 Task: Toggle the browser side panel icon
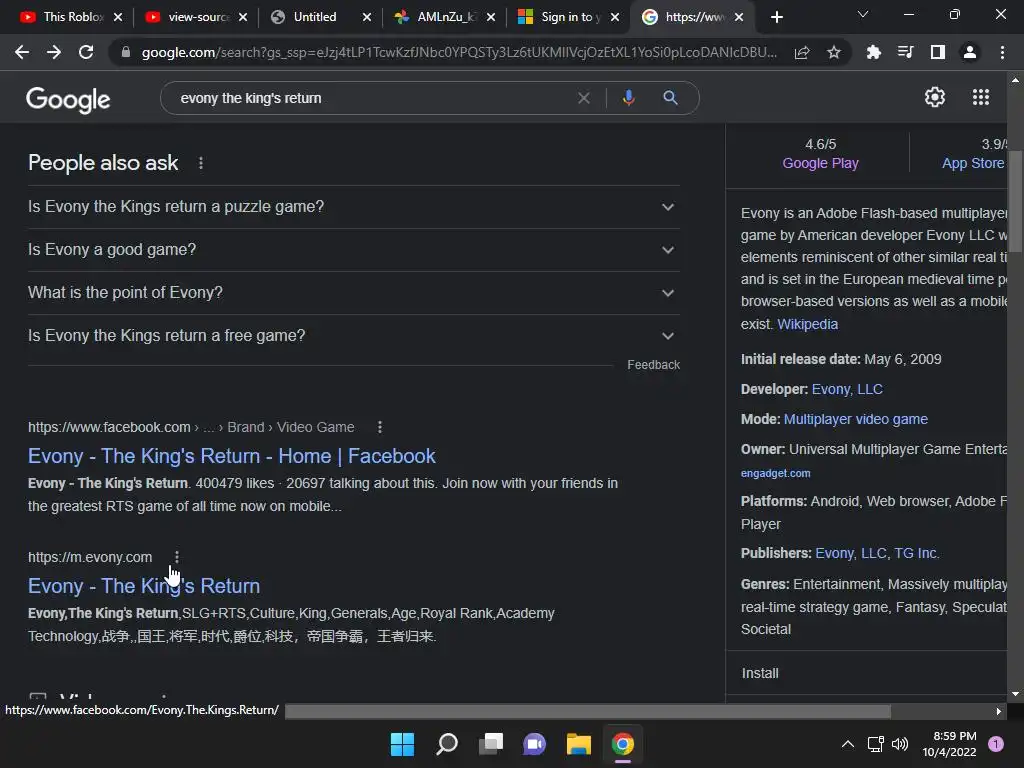(x=937, y=52)
